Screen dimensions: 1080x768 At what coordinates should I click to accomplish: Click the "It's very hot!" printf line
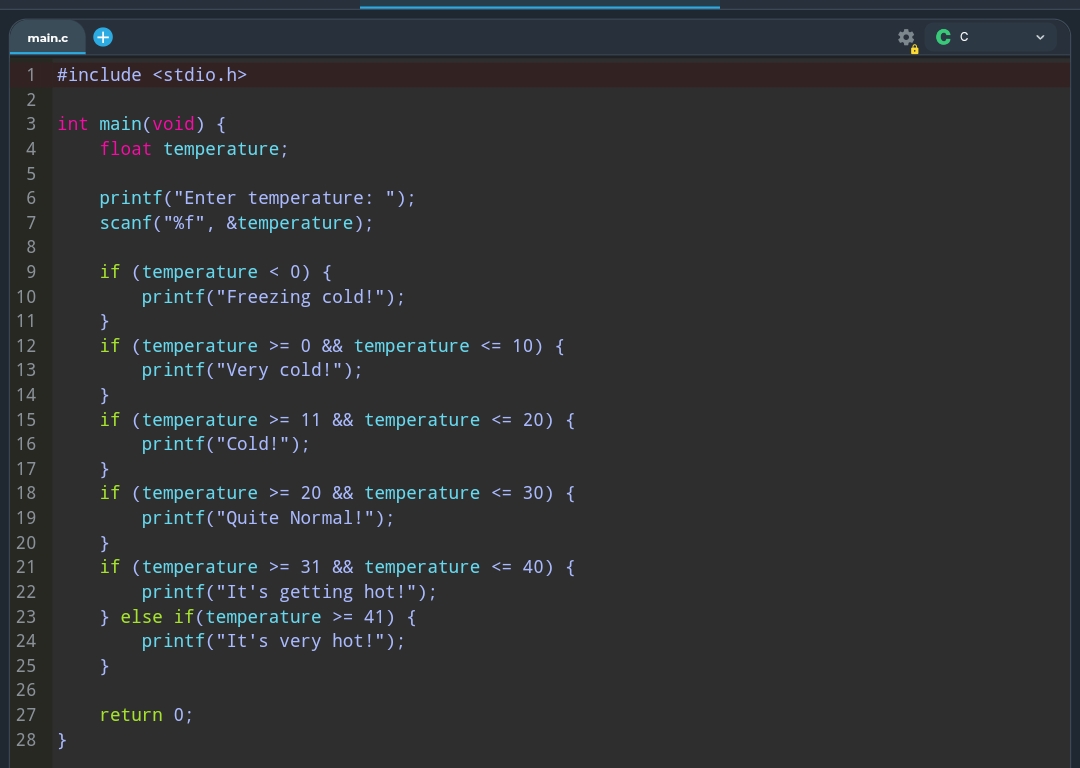272,641
